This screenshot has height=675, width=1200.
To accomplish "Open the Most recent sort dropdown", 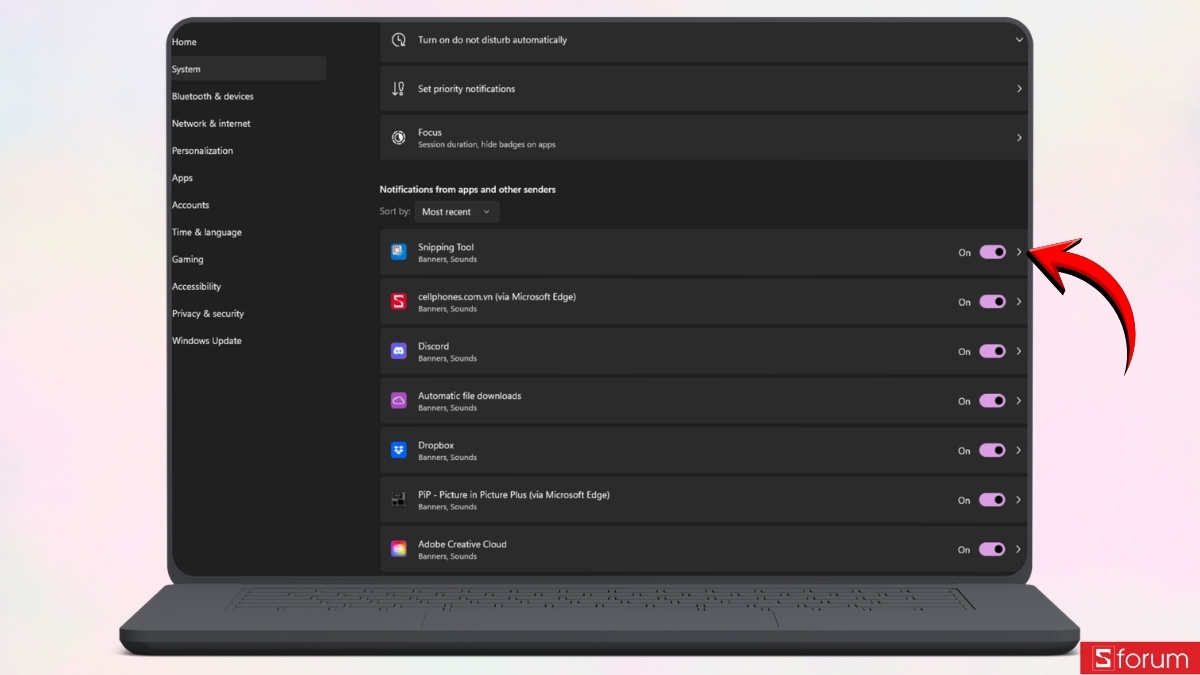I will pyautogui.click(x=457, y=212).
